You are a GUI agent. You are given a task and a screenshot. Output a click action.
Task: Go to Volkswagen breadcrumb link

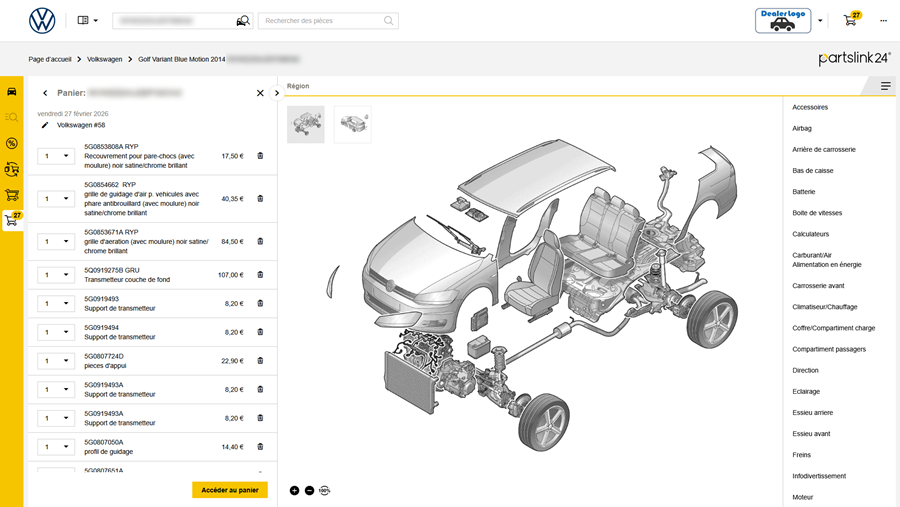tap(104, 59)
